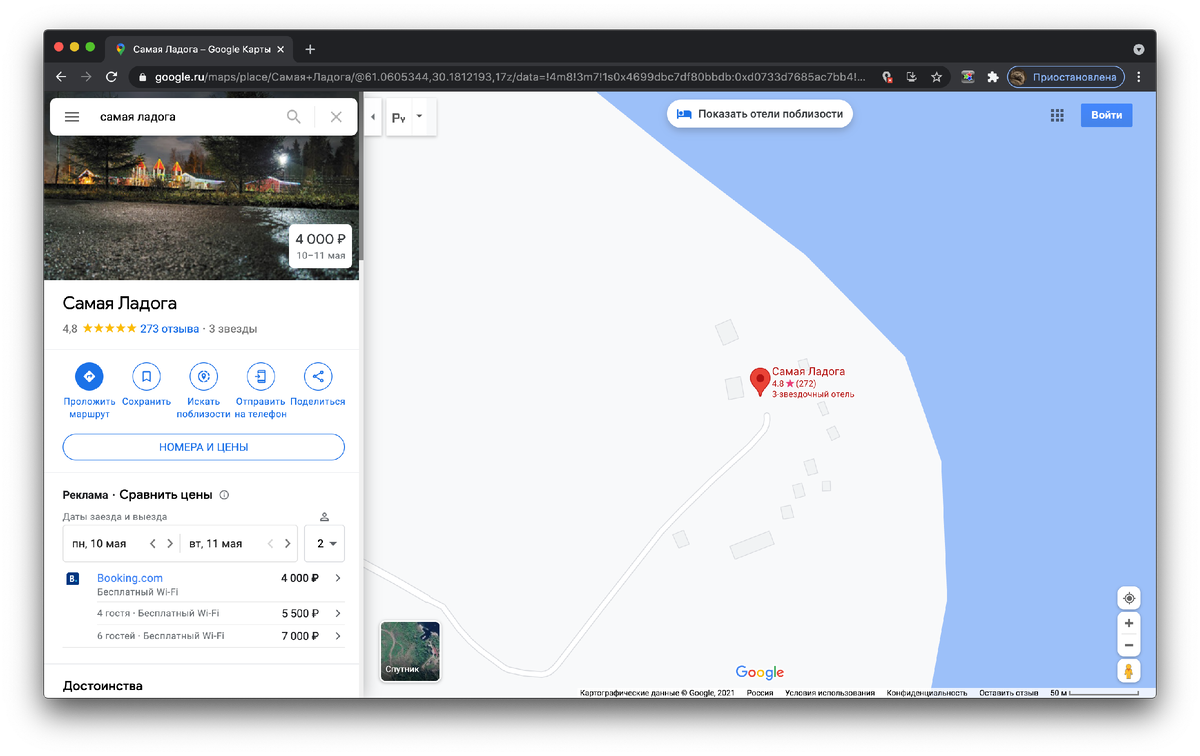Click the browser forward arrow
This screenshot has width=1200, height=756.
86,77
